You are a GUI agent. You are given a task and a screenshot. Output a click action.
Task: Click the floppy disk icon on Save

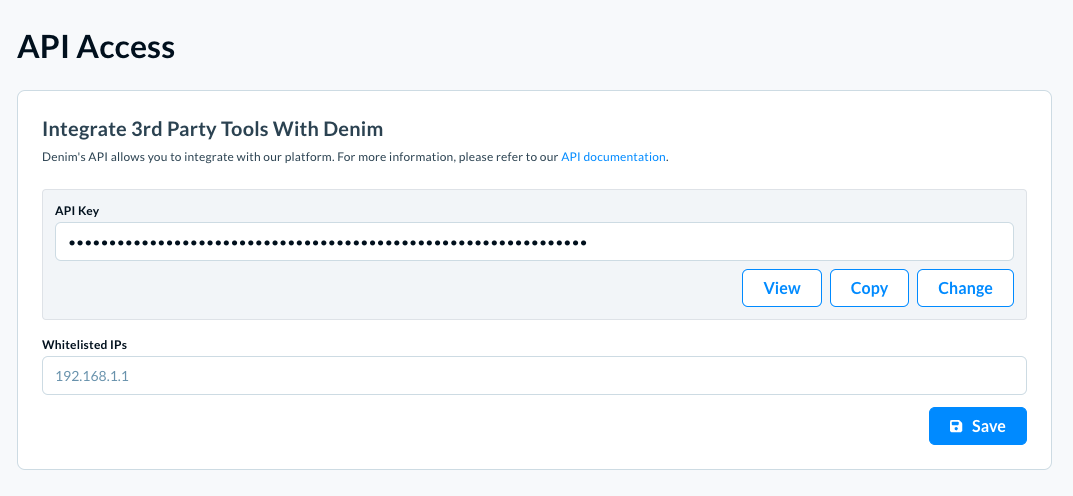(x=956, y=426)
